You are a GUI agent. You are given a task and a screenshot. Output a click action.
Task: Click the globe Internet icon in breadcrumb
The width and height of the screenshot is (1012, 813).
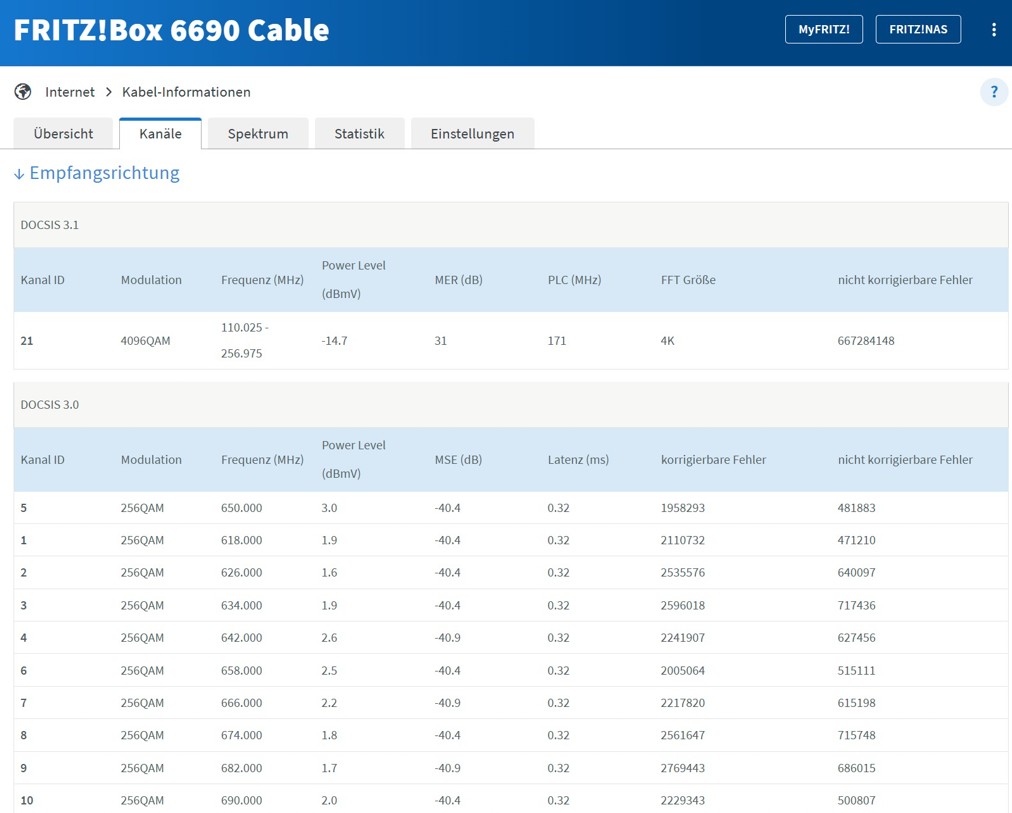[x=23, y=92]
